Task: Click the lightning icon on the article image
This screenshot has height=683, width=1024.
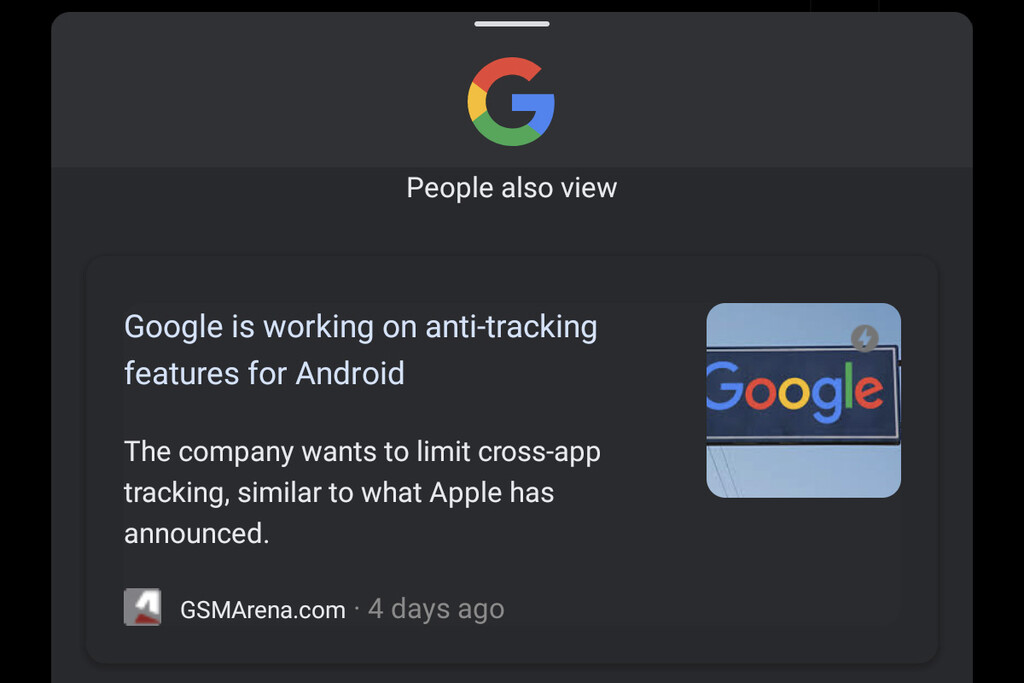Action: (864, 339)
